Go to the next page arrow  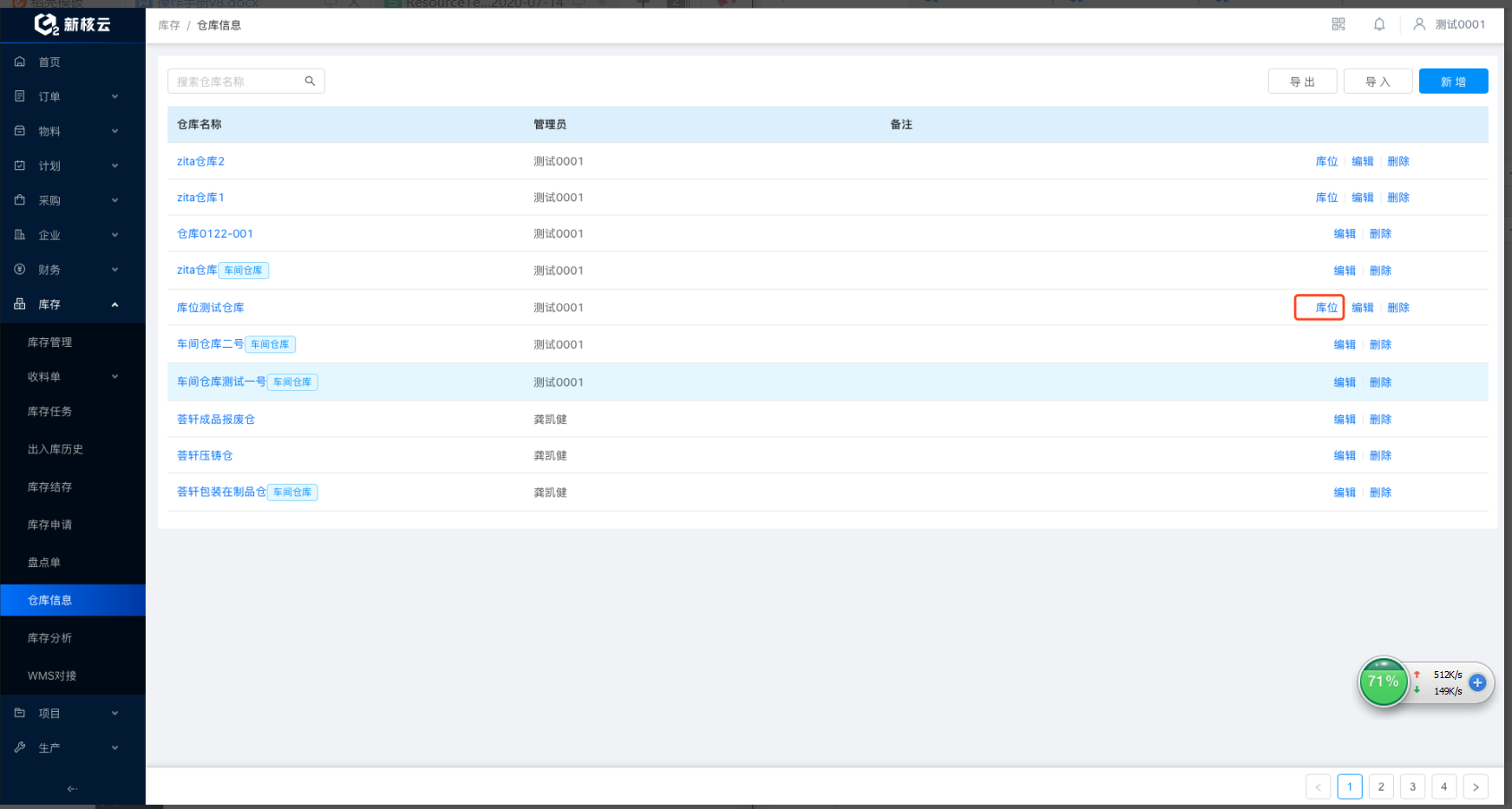[1476, 786]
